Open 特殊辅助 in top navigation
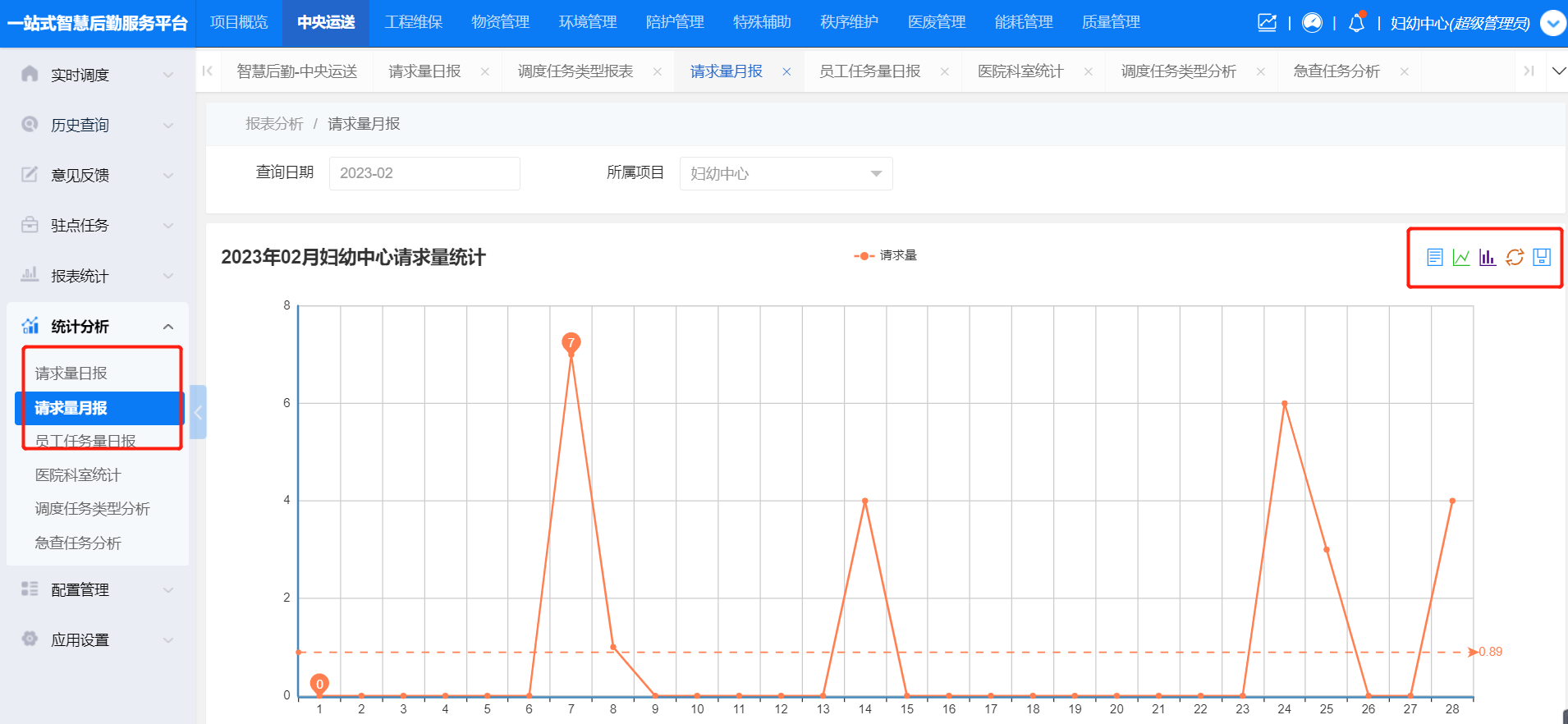The width and height of the screenshot is (1568, 724). click(x=762, y=22)
